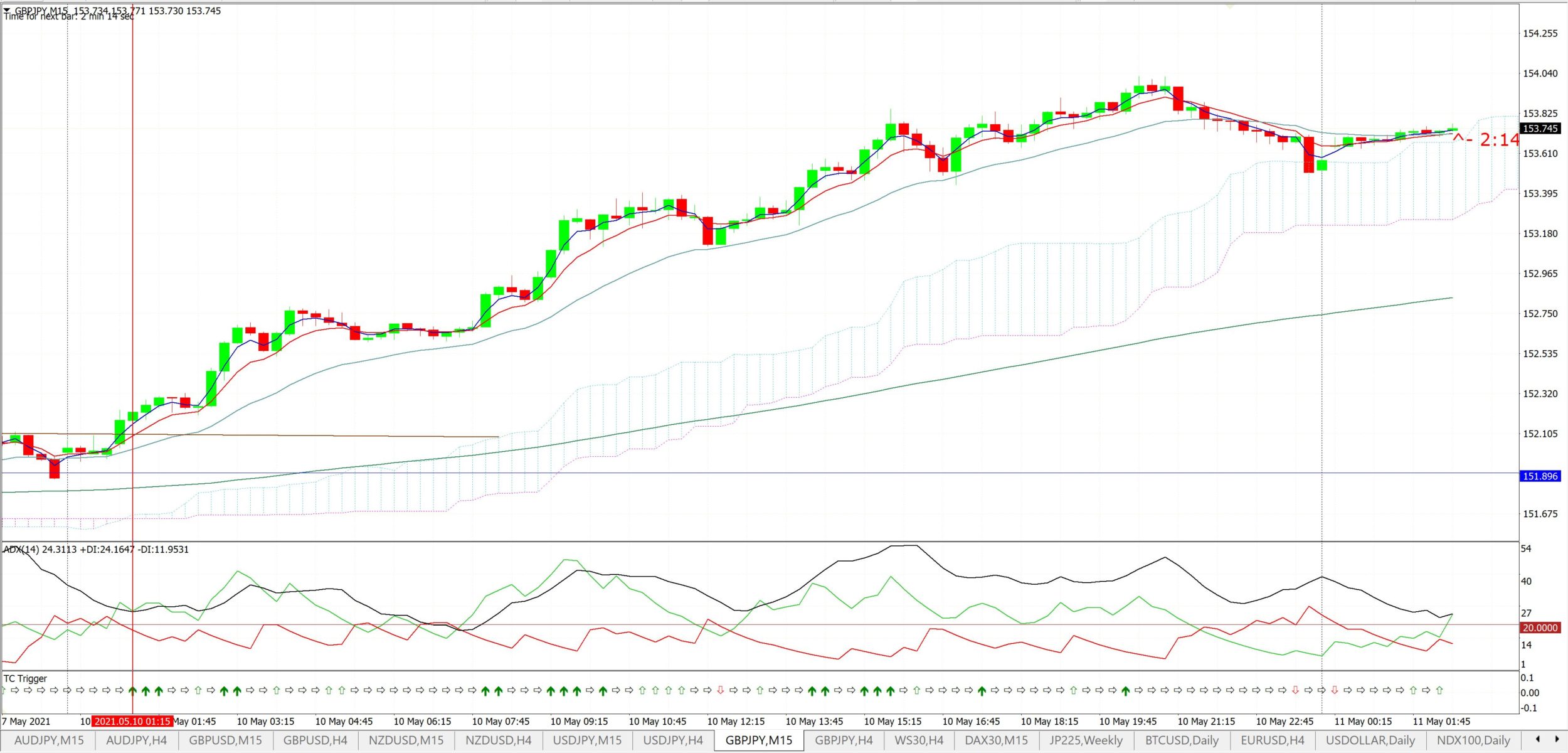Viewport: 1568px width, 753px height.
Task: Click the 10 May 03:15 time label
Action: [265, 722]
